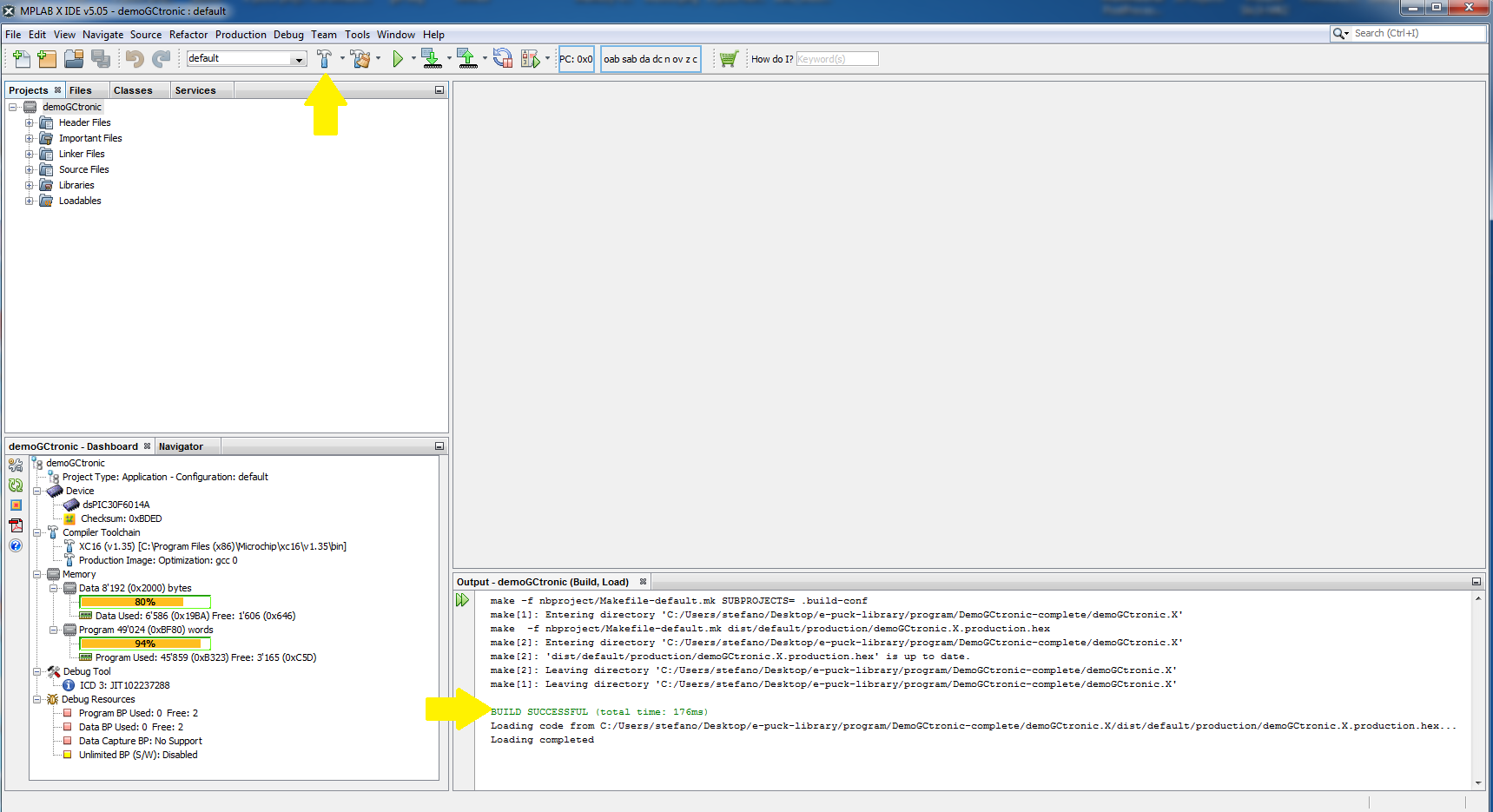The width and height of the screenshot is (1493, 812).
Task: Click Make and Program Device down-arrow icon
Action: (x=431, y=59)
